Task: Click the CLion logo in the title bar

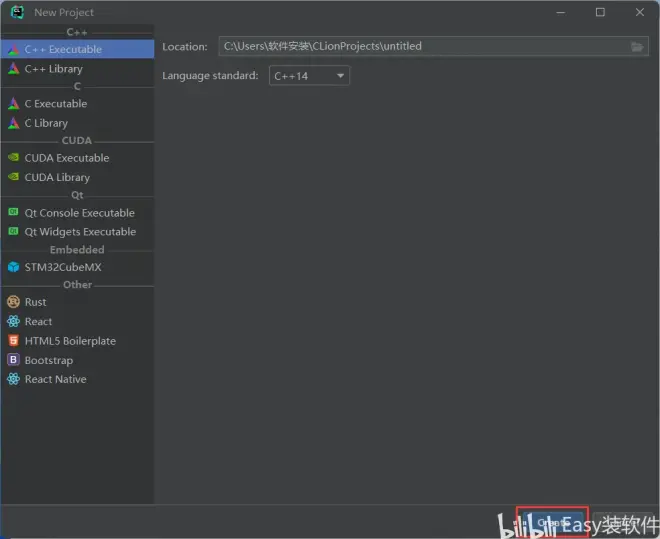Action: click(17, 12)
